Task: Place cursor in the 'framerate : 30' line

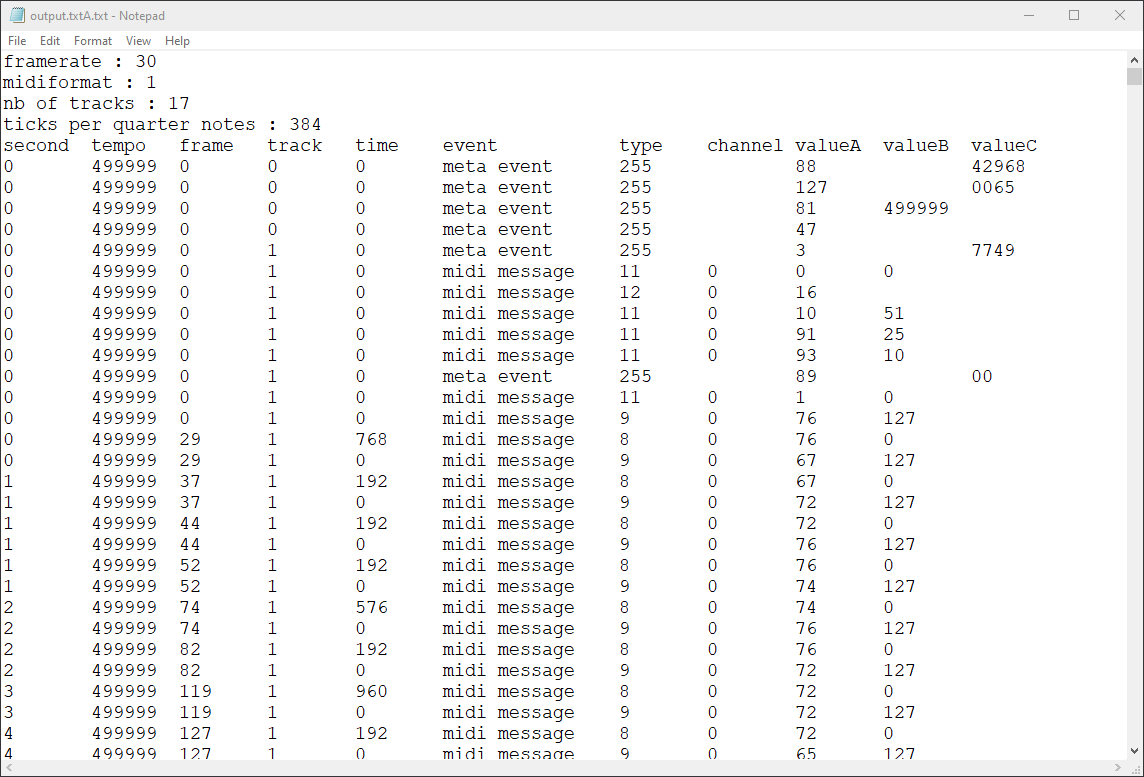Action: pos(80,61)
